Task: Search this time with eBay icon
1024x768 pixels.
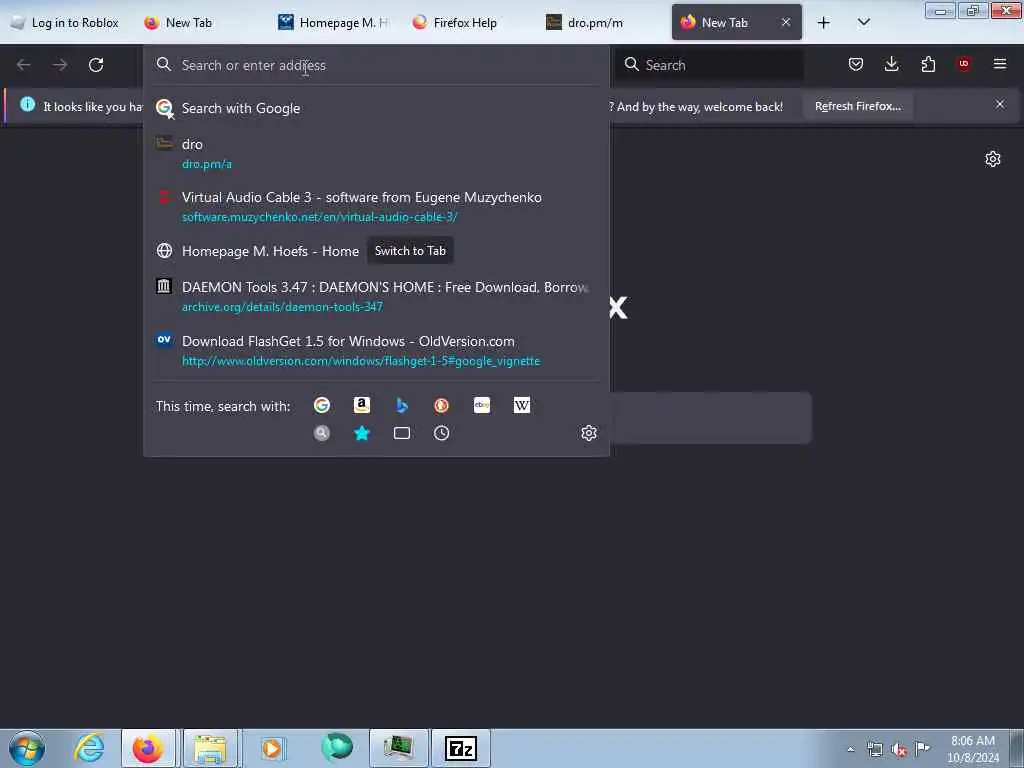Action: tap(482, 406)
